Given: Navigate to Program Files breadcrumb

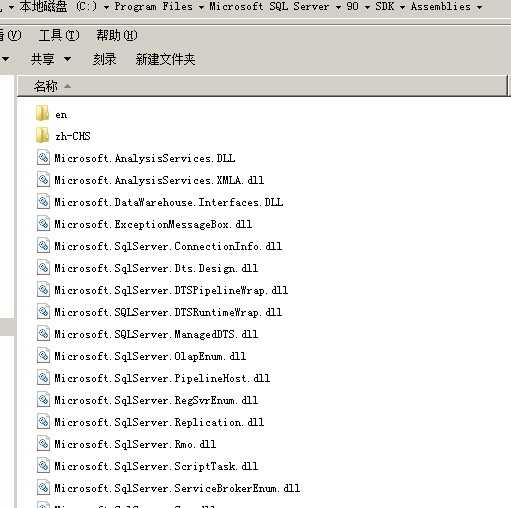Looking at the screenshot, I should click(153, 6).
